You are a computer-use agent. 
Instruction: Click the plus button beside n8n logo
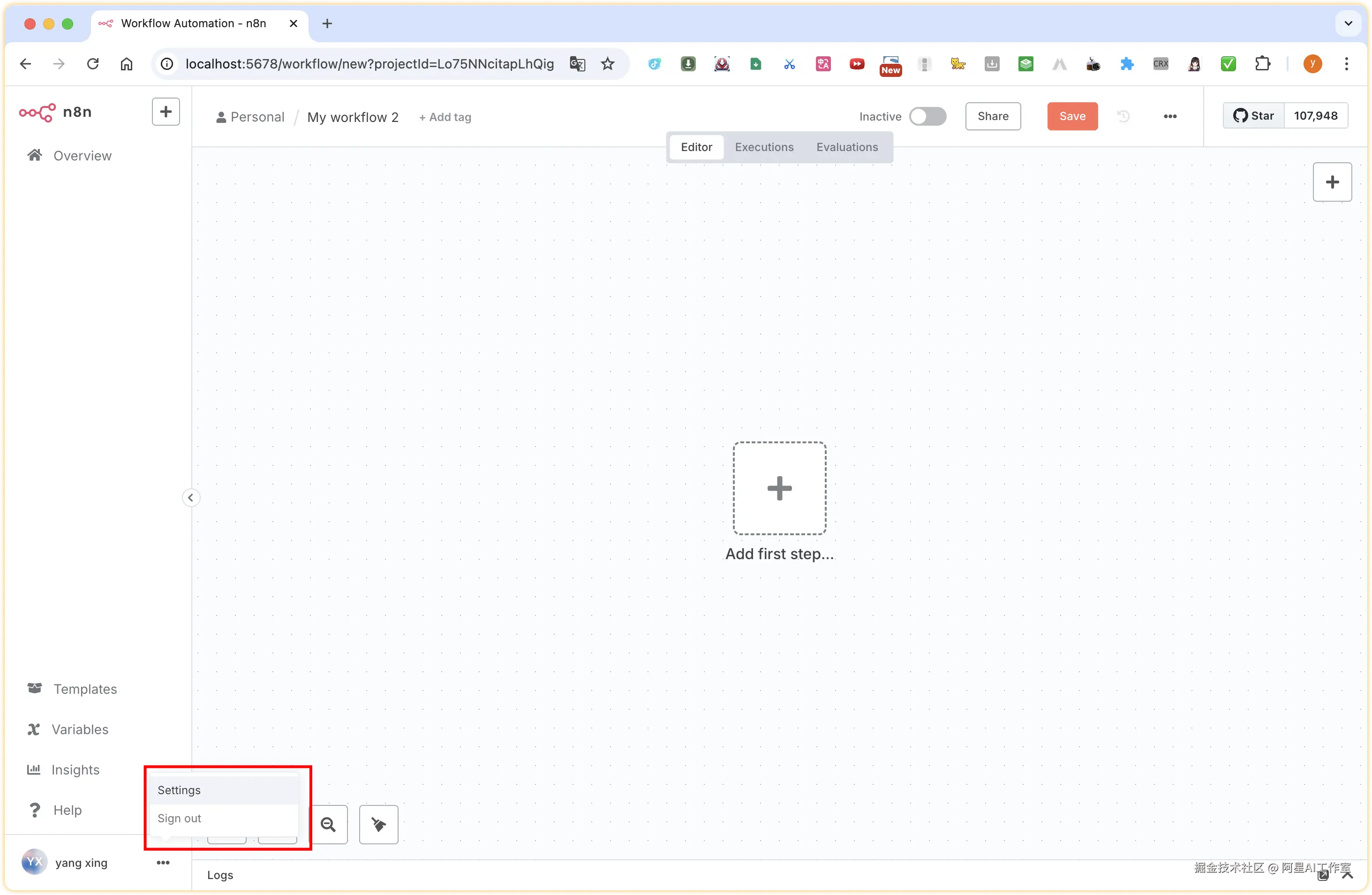166,112
